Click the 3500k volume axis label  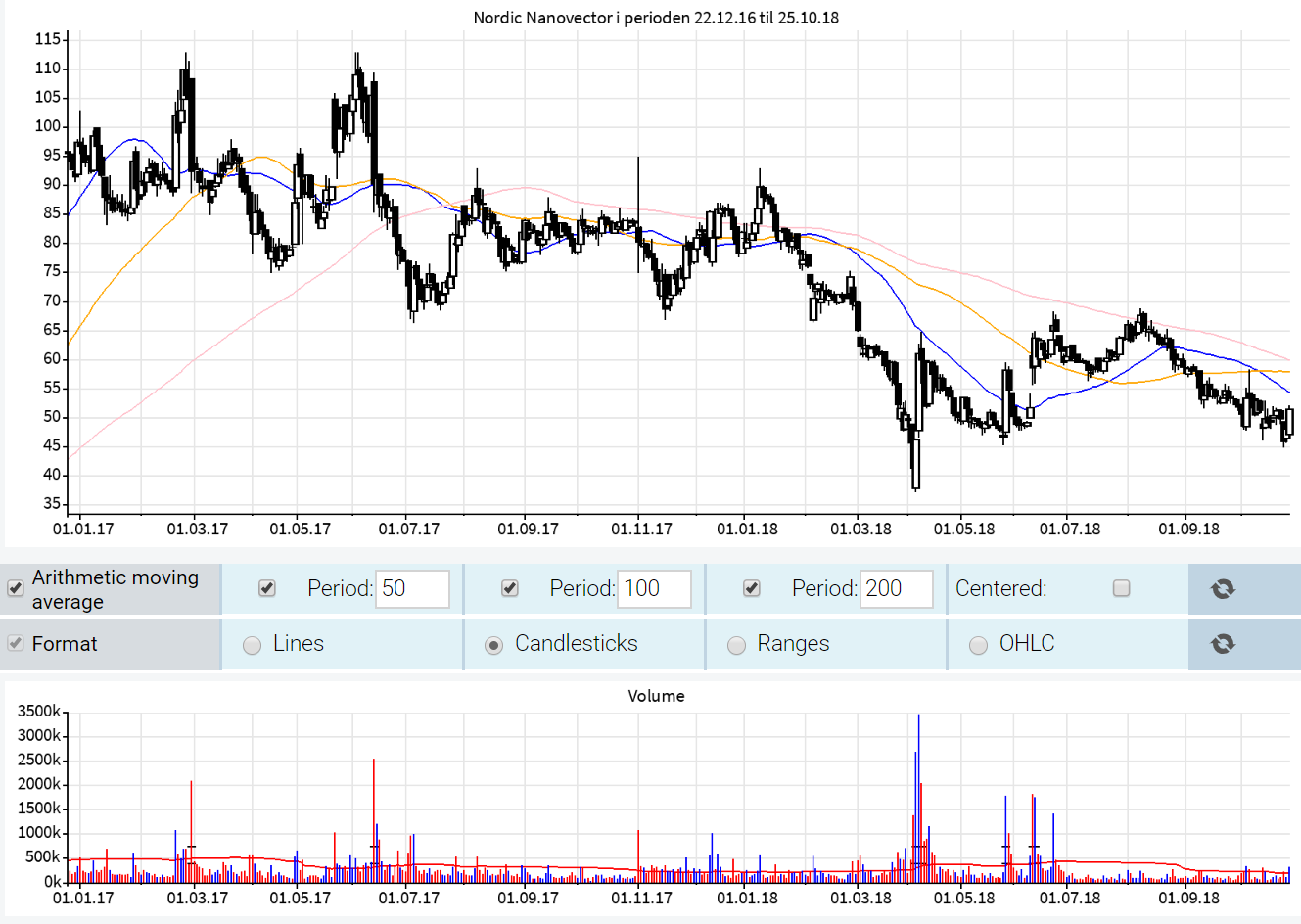[x=40, y=711]
